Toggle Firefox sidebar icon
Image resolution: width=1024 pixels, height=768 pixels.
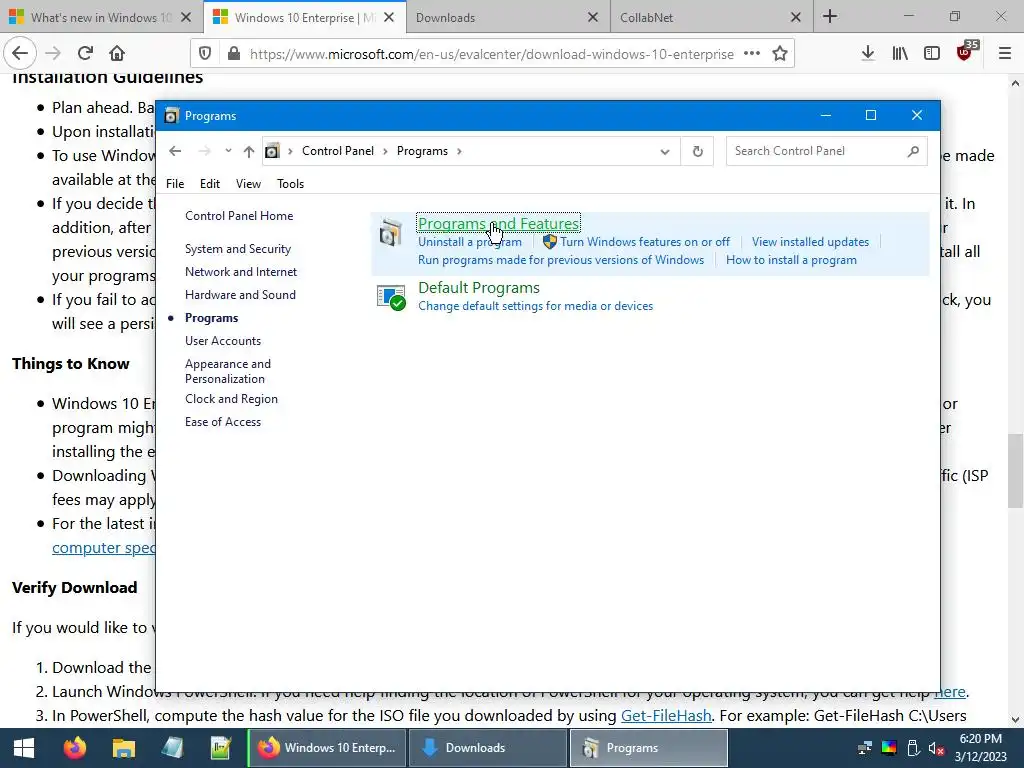pos(932,53)
